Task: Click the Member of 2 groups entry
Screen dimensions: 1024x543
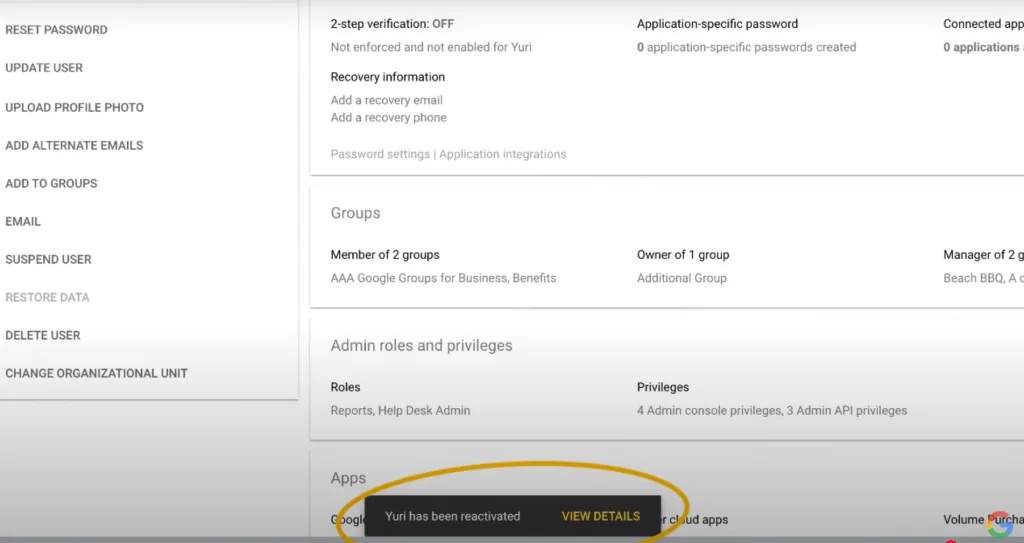Action: click(x=385, y=254)
